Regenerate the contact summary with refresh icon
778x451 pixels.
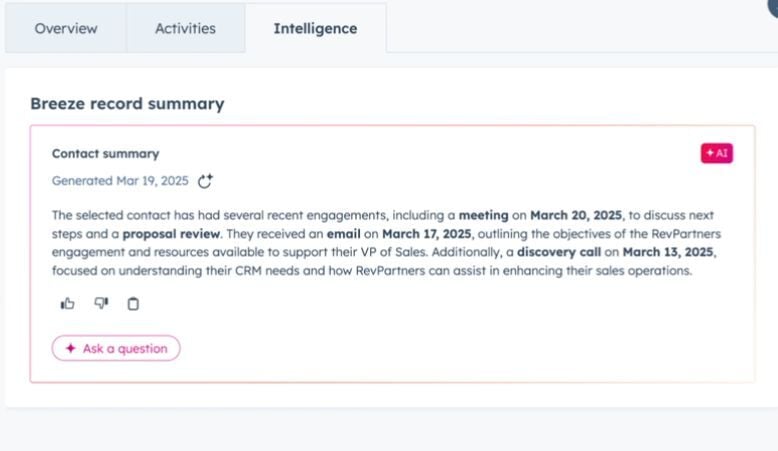(x=205, y=181)
